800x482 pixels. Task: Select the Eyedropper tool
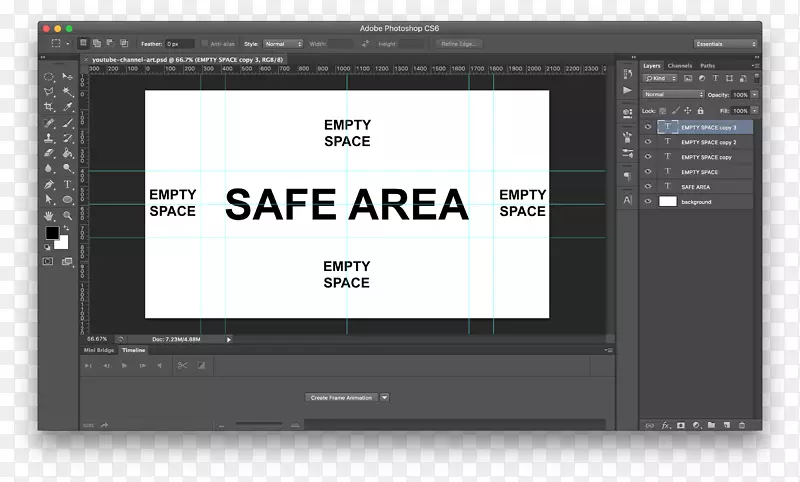click(68, 107)
